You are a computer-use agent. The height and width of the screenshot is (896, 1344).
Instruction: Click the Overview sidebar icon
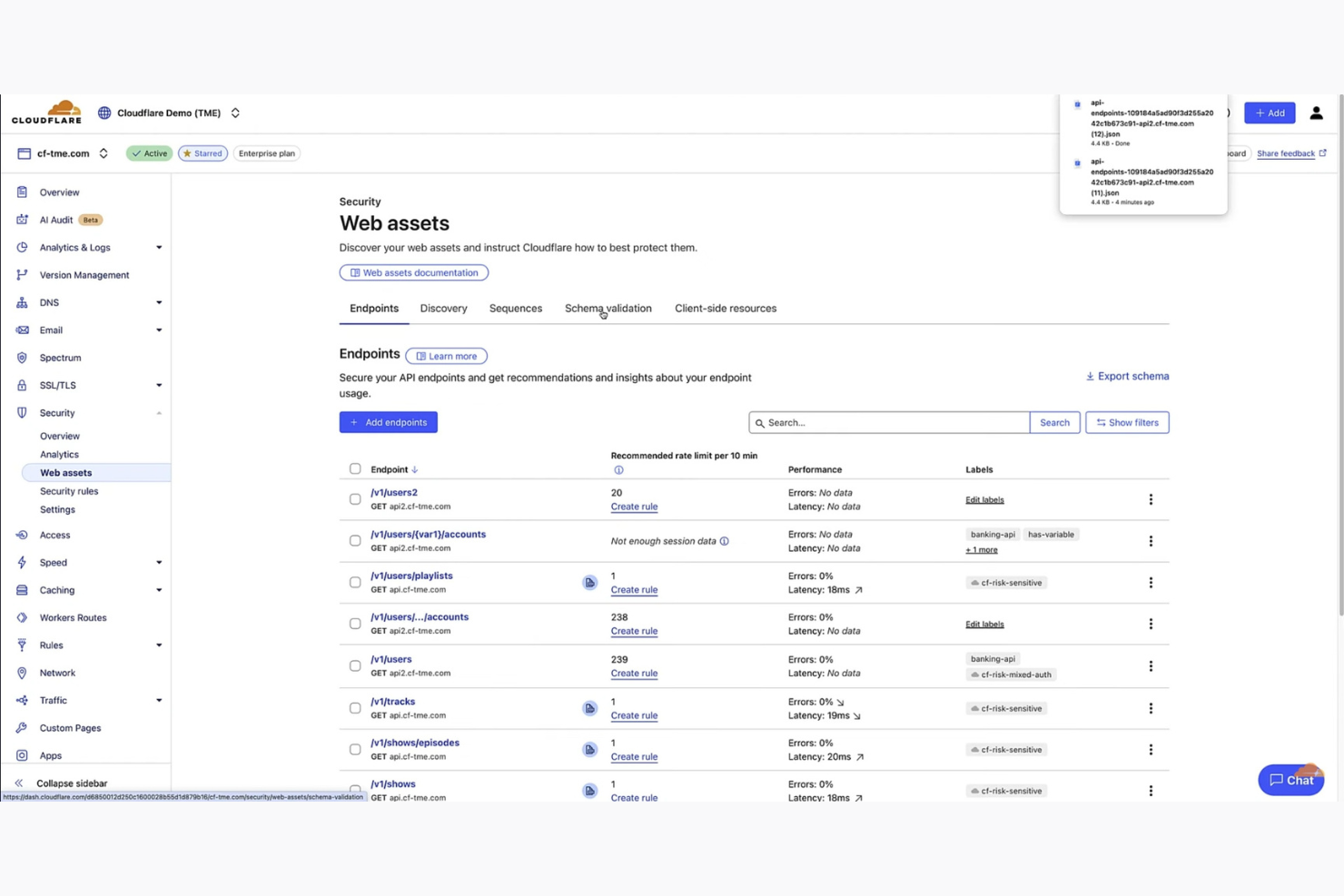point(22,192)
